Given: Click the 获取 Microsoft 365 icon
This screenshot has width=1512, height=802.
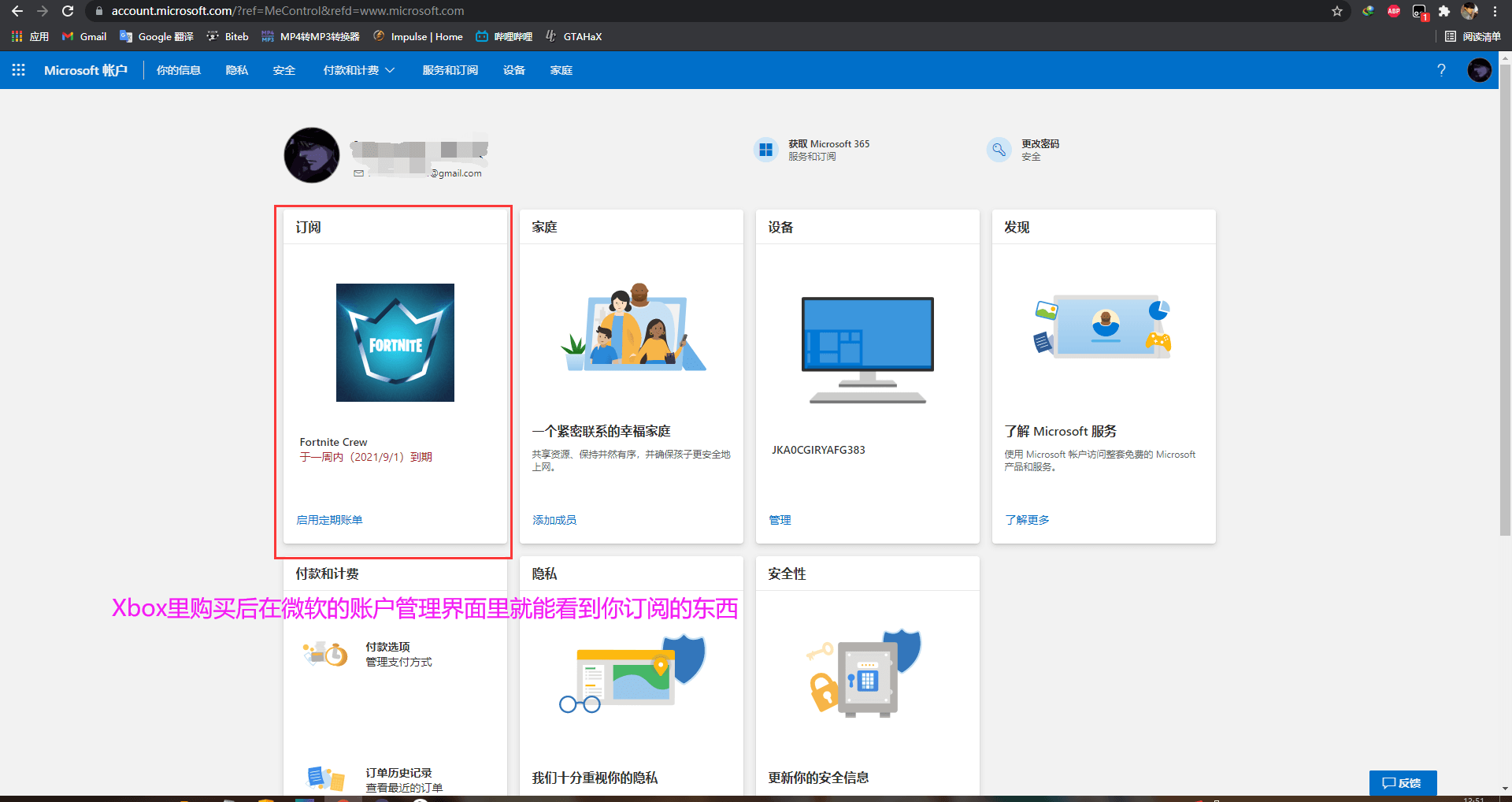Looking at the screenshot, I should pyautogui.click(x=765, y=150).
